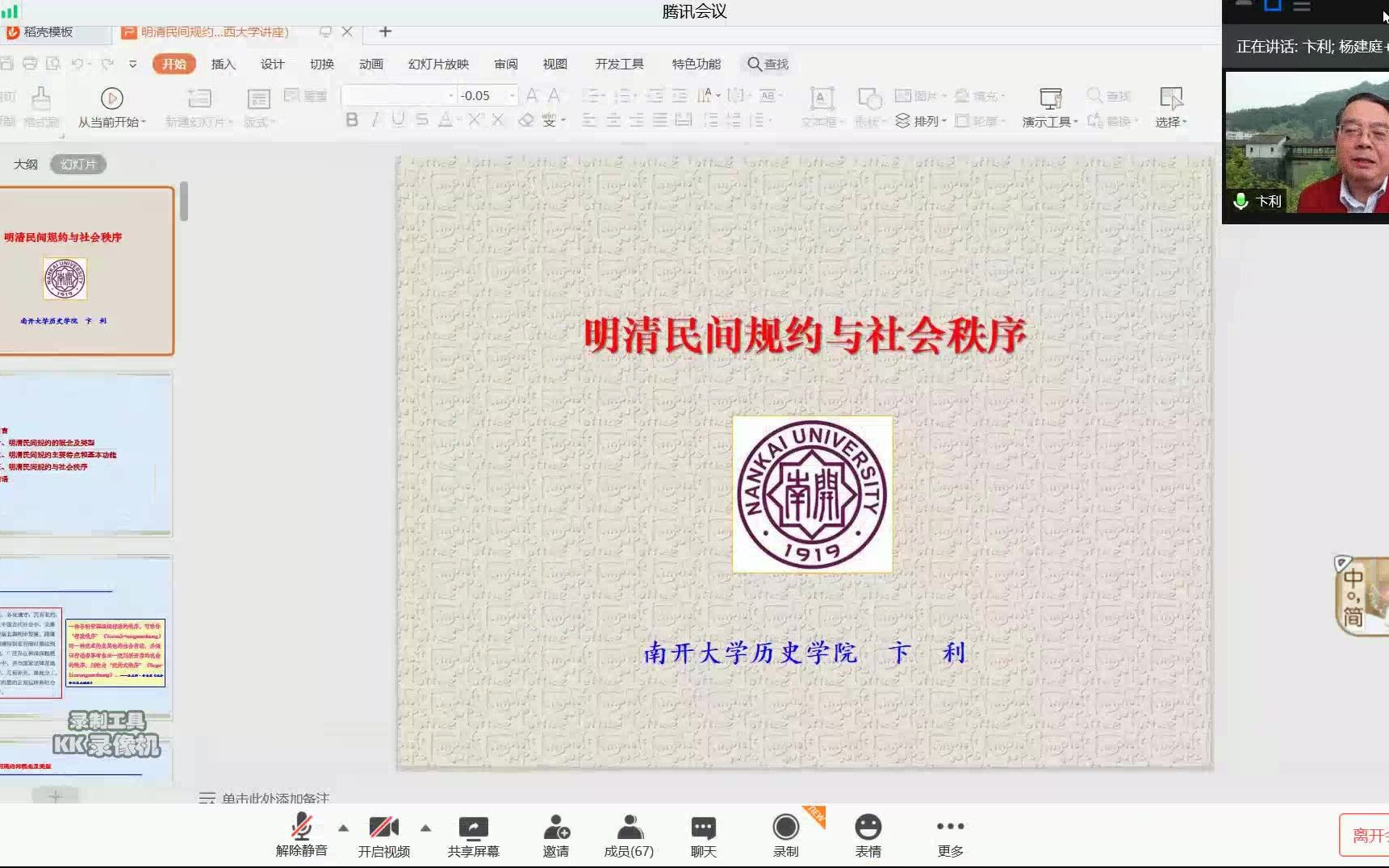The image size is (1389, 868).
Task: Expand video options arrow beside 开启视频
Action: point(426,828)
